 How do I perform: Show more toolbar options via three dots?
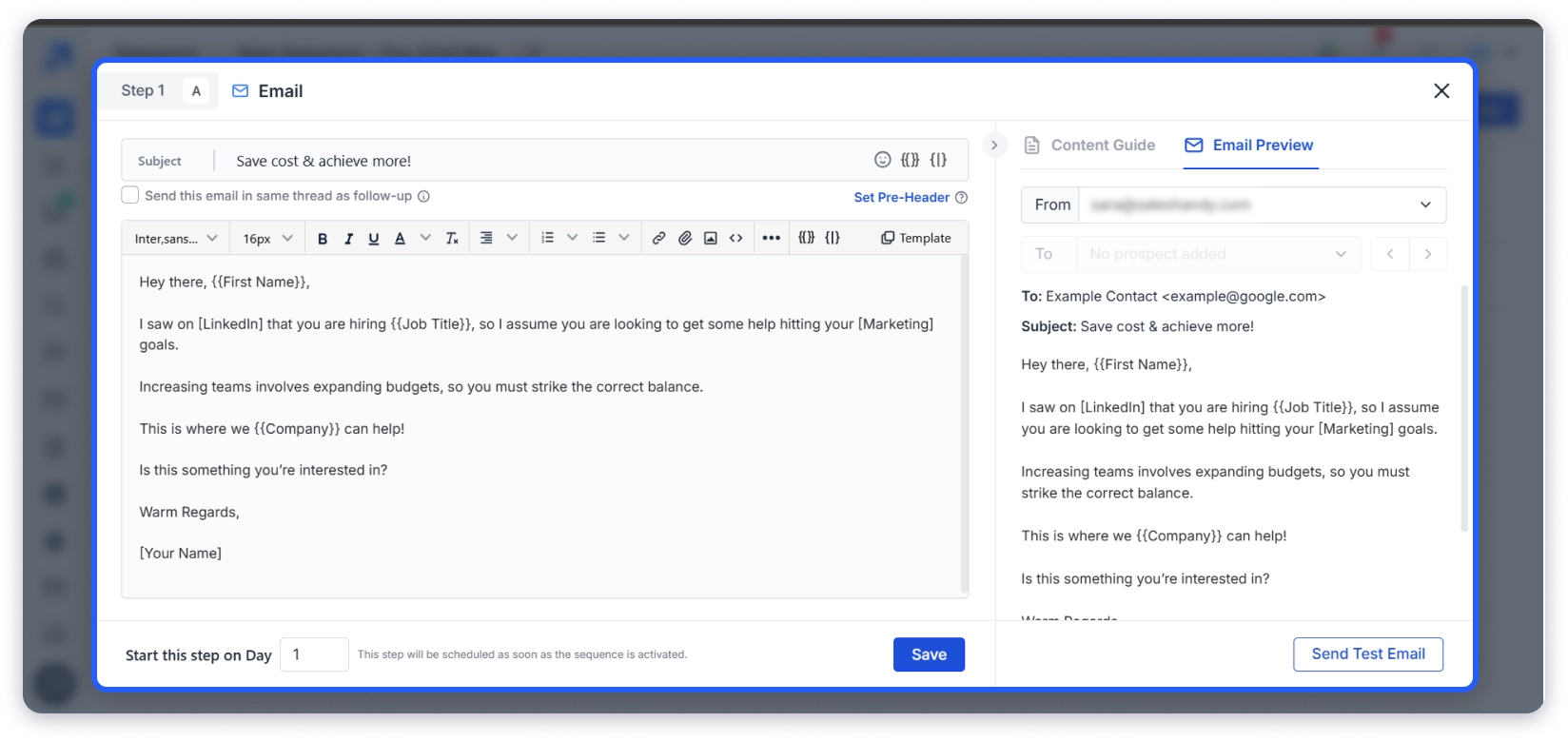point(771,239)
